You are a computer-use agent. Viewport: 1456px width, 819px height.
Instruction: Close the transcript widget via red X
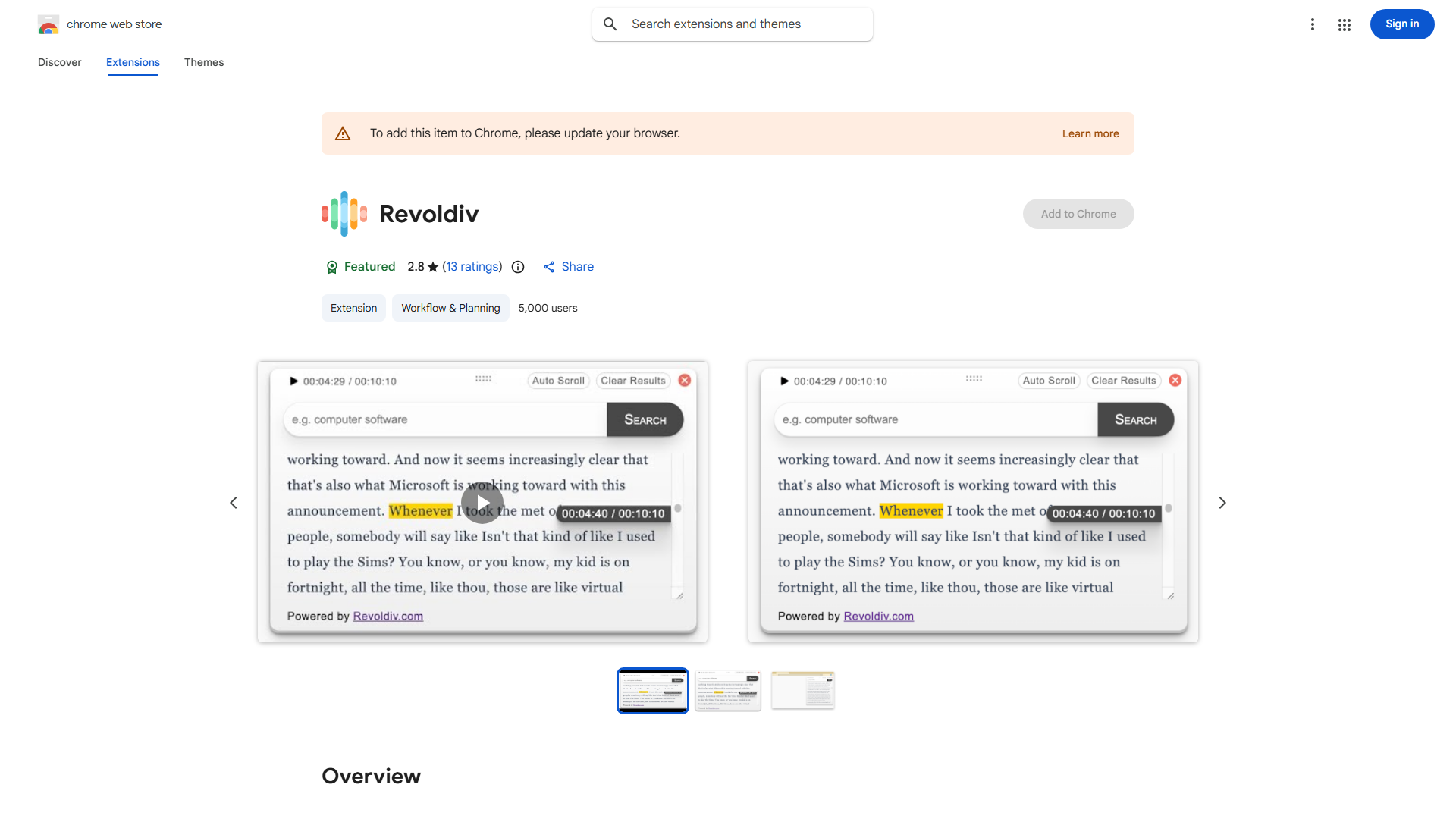(684, 380)
